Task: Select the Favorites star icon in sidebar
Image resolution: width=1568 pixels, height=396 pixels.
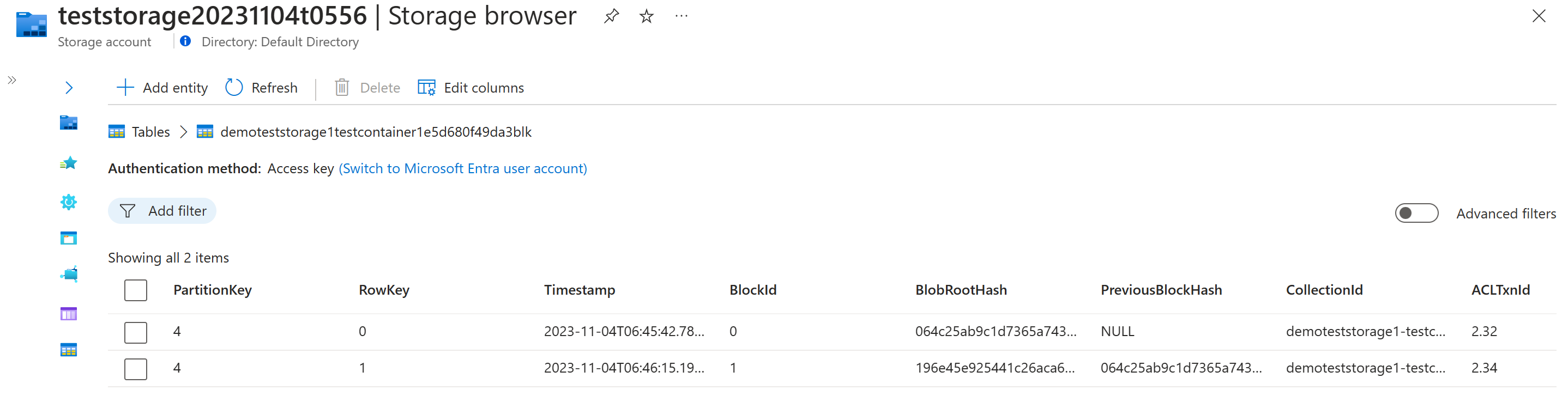Action: pos(69,163)
